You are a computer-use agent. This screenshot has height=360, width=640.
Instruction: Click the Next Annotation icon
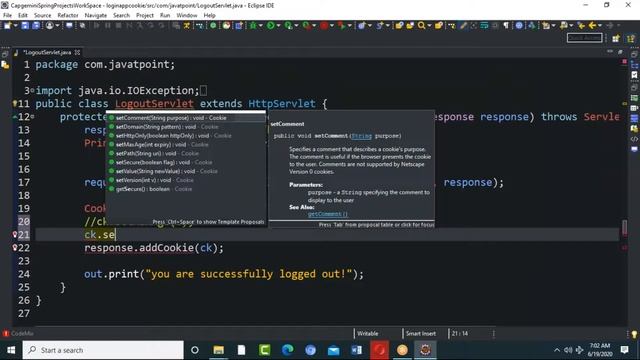point(546,25)
